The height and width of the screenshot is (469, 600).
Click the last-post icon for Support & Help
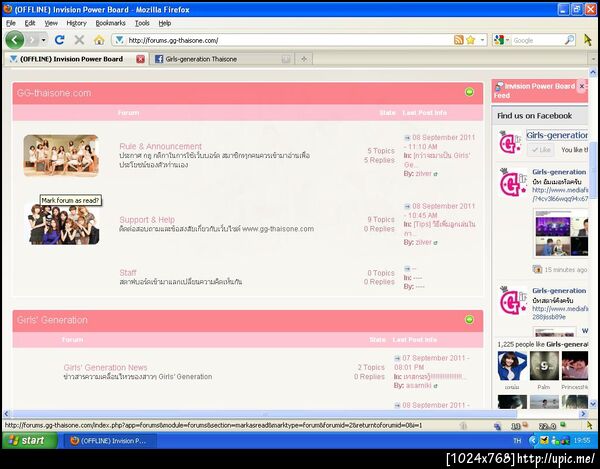[x=407, y=207]
